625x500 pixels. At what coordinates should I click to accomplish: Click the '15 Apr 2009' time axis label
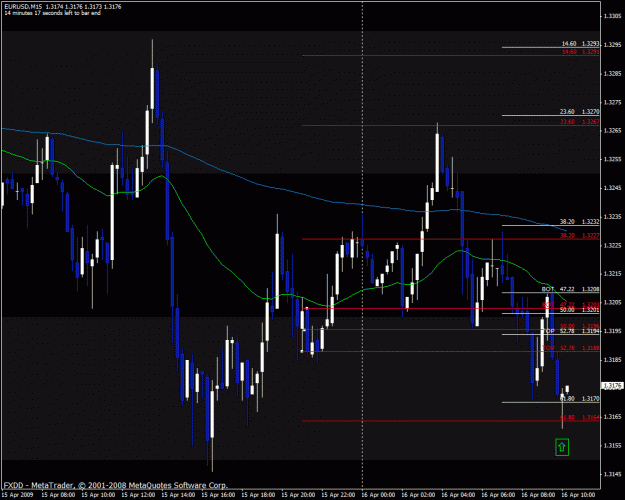point(18,495)
